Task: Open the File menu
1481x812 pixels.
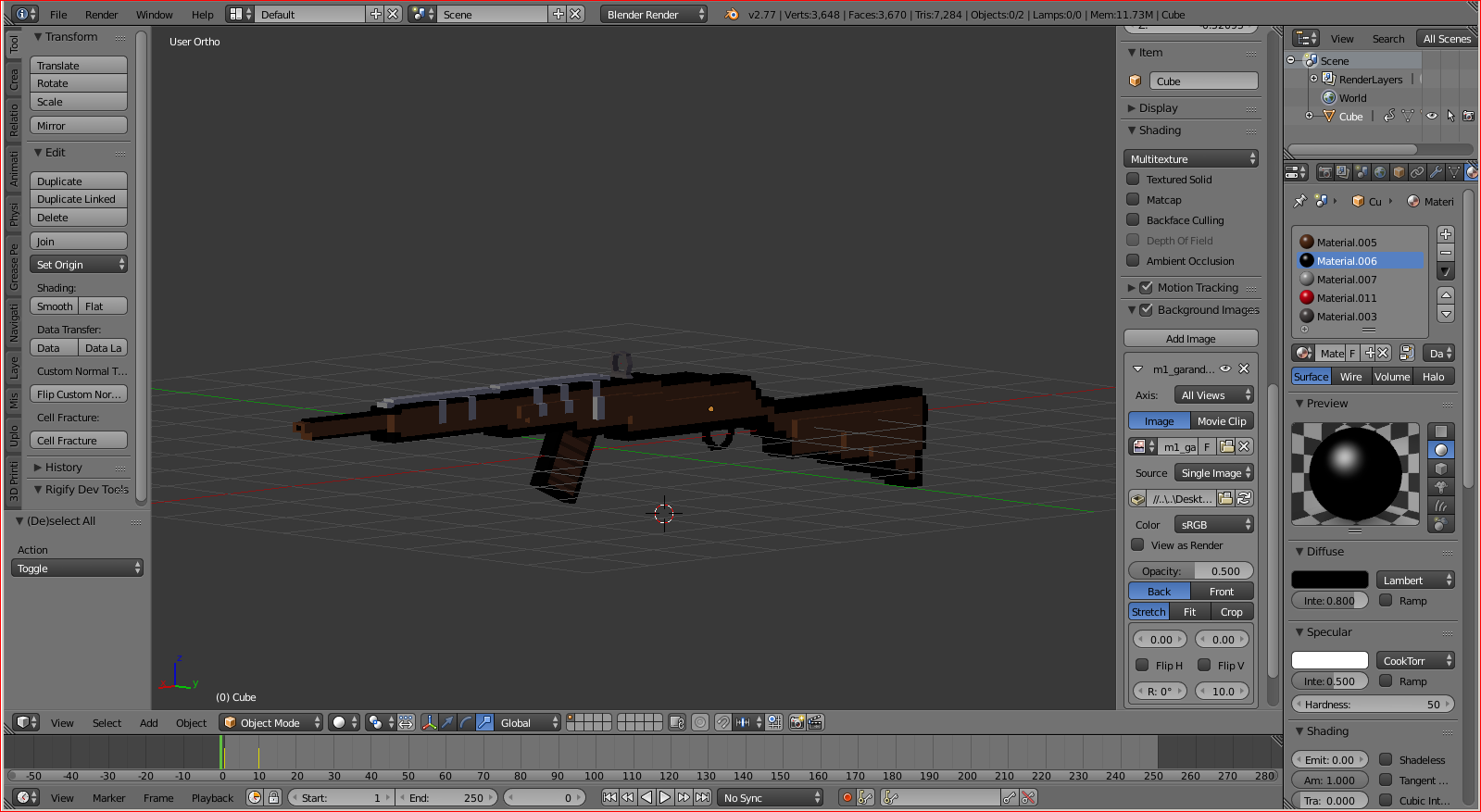Action: pyautogui.click(x=58, y=14)
